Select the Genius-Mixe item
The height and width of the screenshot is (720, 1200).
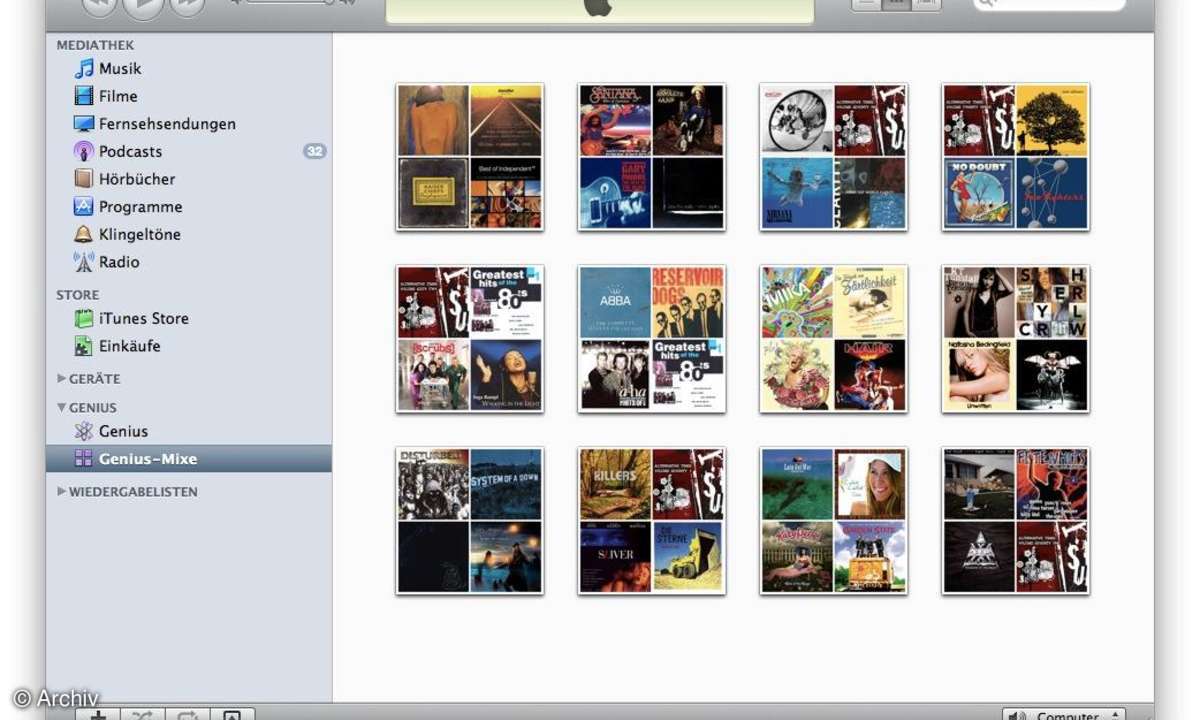coord(147,459)
